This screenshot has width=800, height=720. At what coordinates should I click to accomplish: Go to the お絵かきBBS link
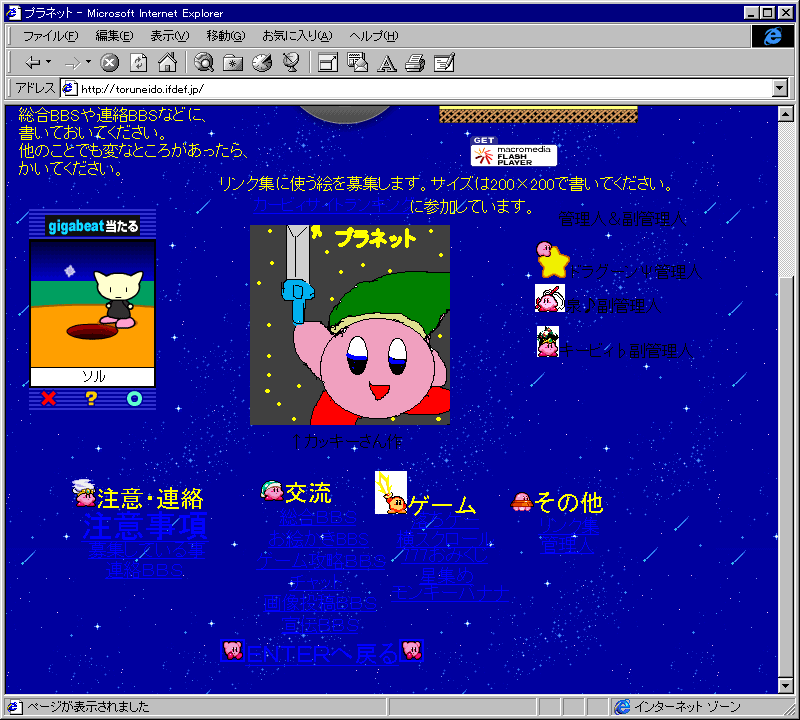pyautogui.click(x=318, y=539)
